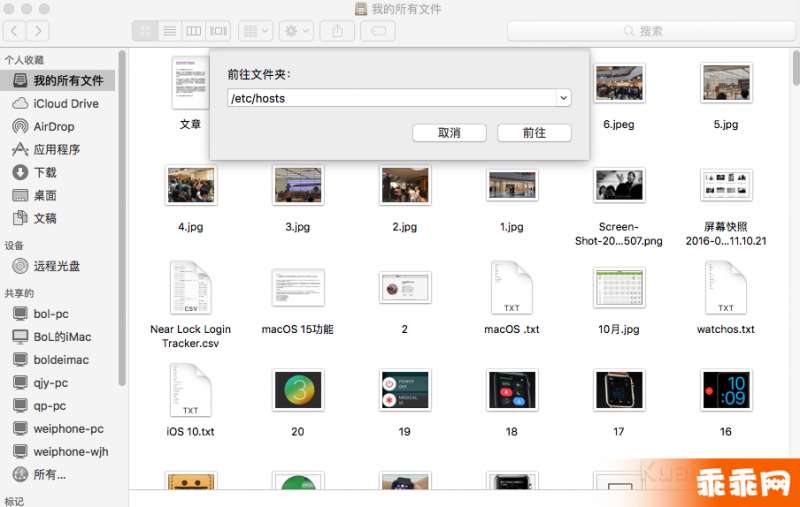Click the search field 搜索
The width and height of the screenshot is (800, 507).
click(x=652, y=31)
